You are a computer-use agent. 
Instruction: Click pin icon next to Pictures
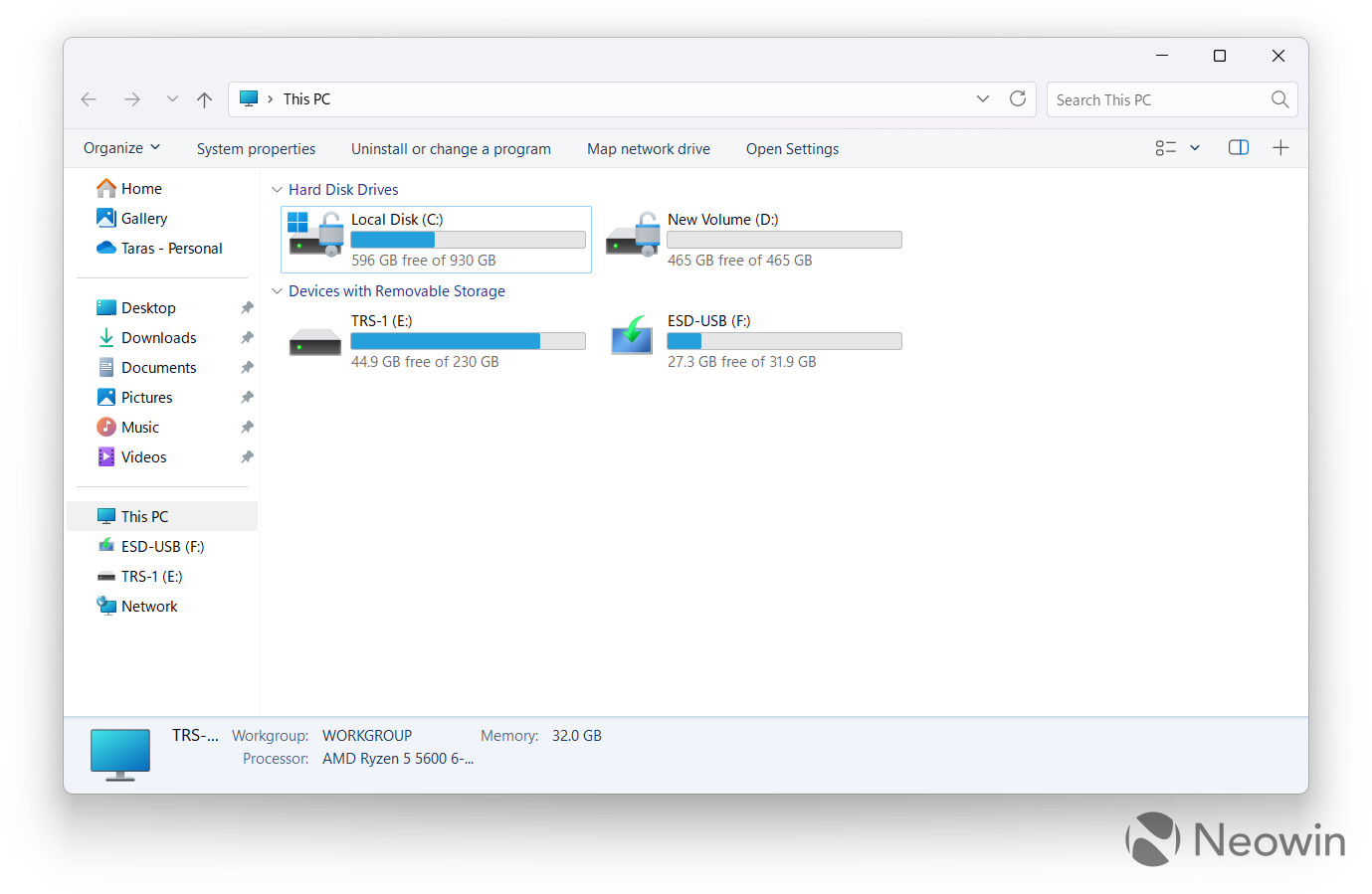tap(247, 398)
